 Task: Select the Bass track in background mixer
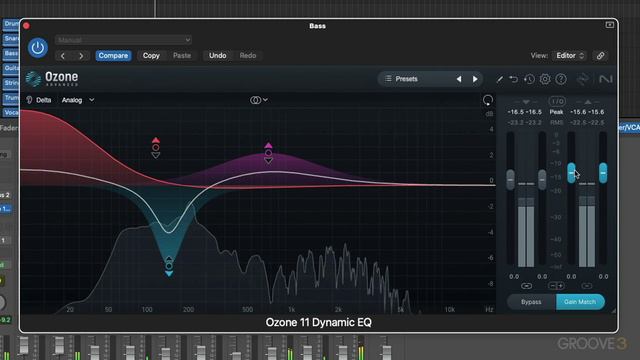11,53
